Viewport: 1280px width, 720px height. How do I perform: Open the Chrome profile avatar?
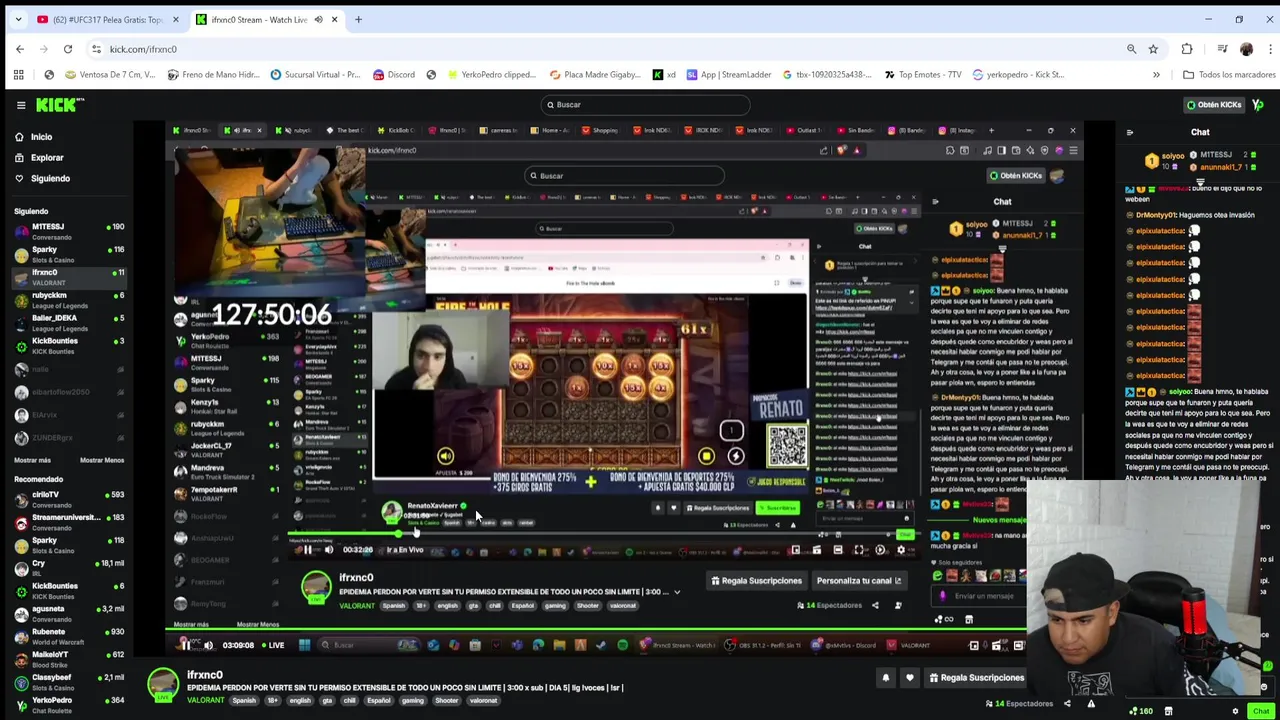click(1246, 49)
